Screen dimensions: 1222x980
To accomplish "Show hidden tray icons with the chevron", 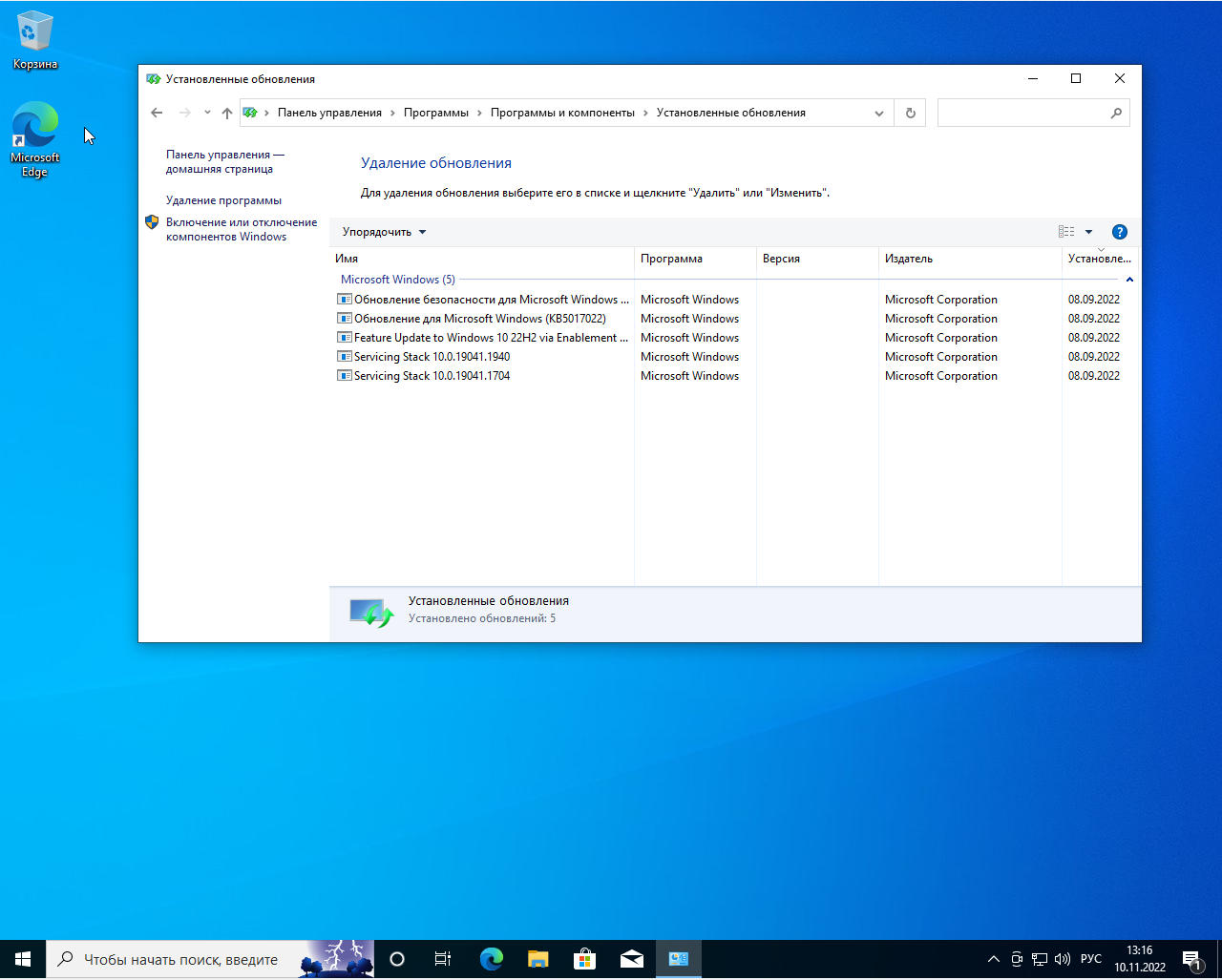I will tap(994, 959).
